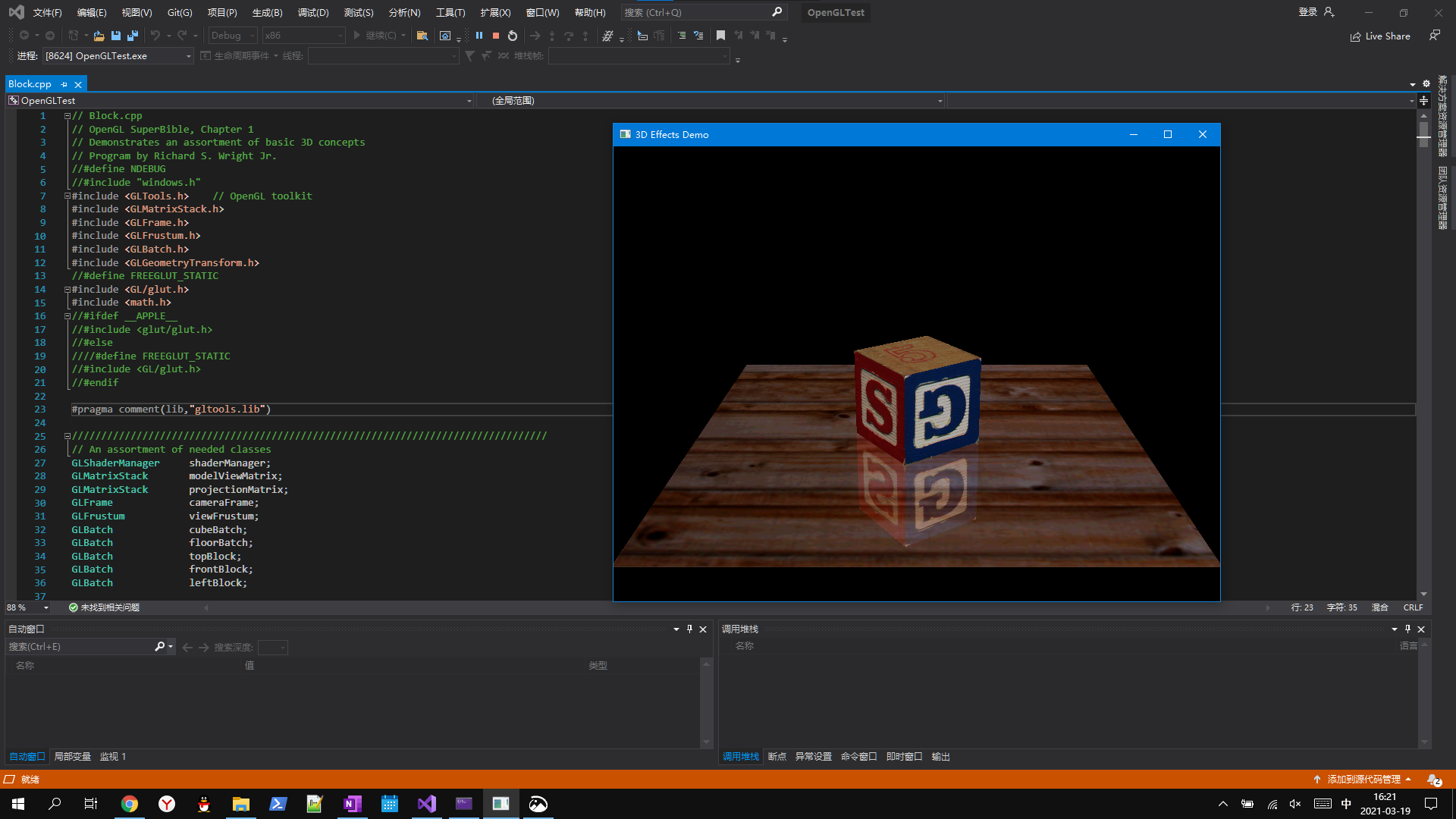Comment out the selected lines
1456x819 pixels.
click(682, 36)
